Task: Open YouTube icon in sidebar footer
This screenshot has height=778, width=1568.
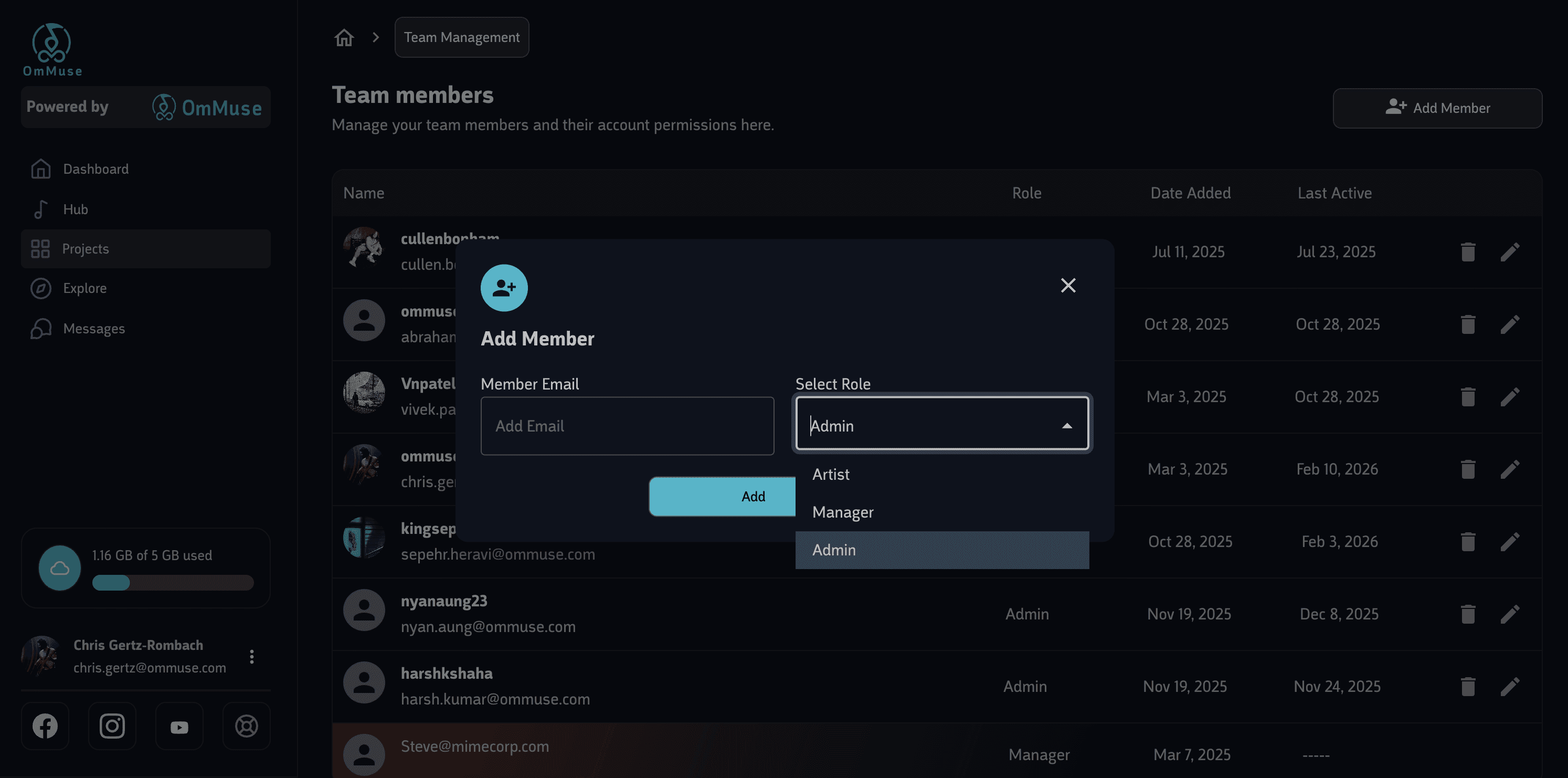Action: click(x=179, y=727)
